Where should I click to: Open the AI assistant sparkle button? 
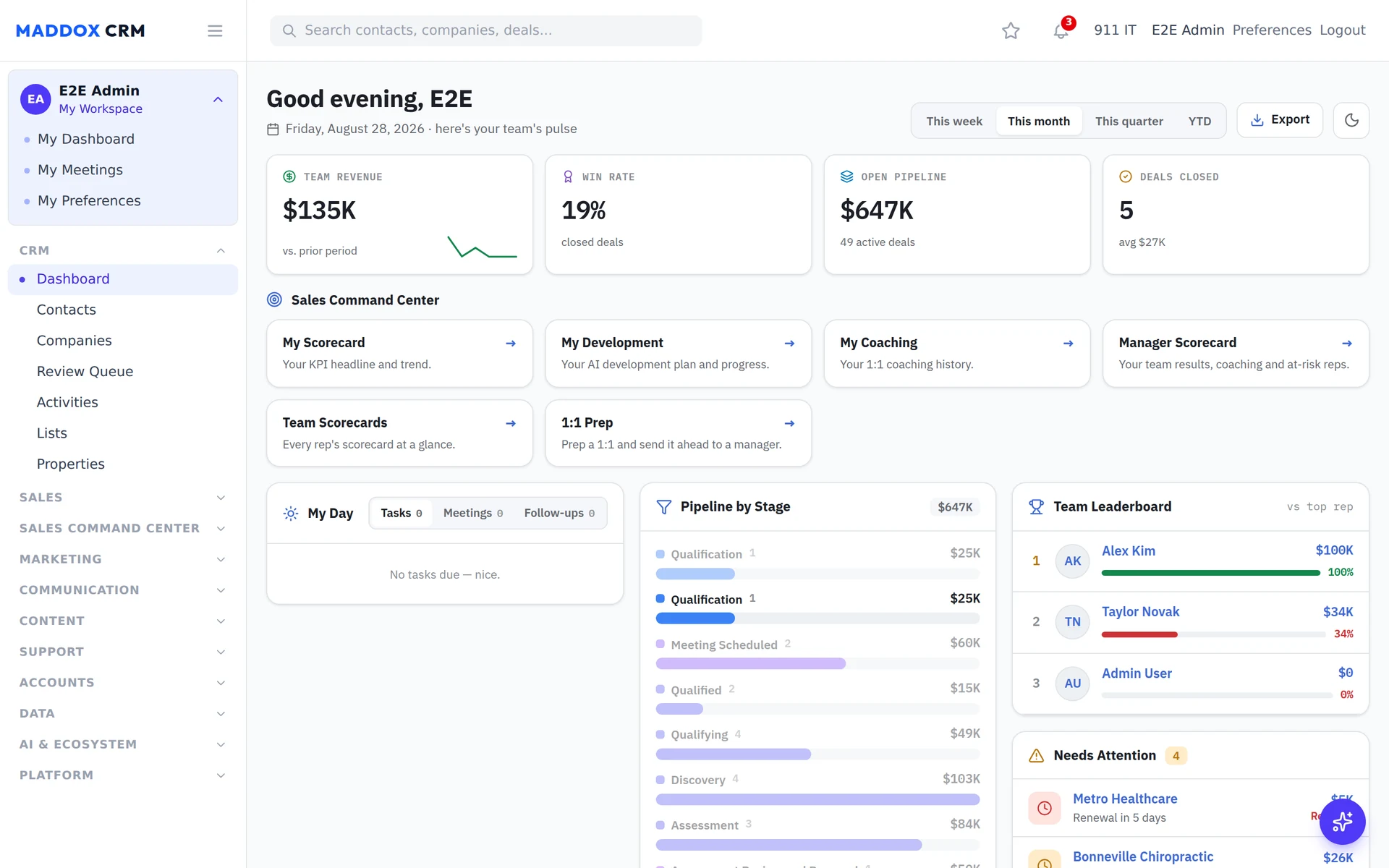(x=1342, y=822)
